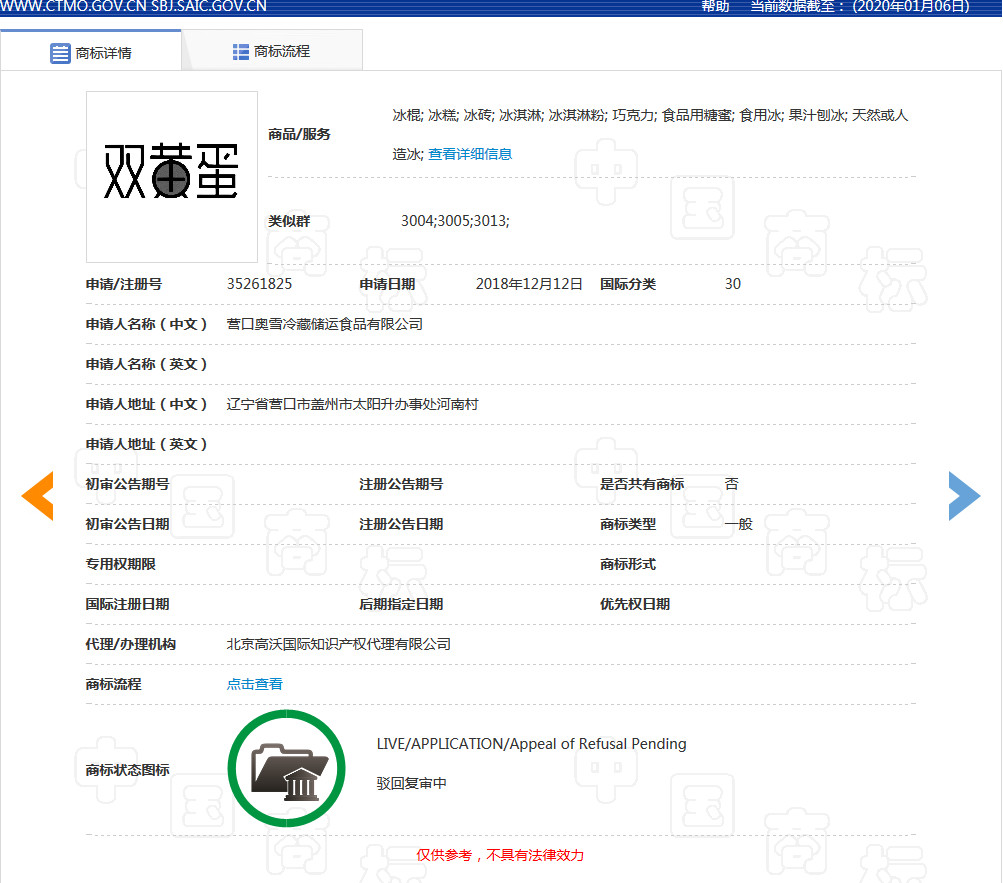This screenshot has height=883, width=1003.
Task: Click the 商标详情 list icon
Action: 60,53
